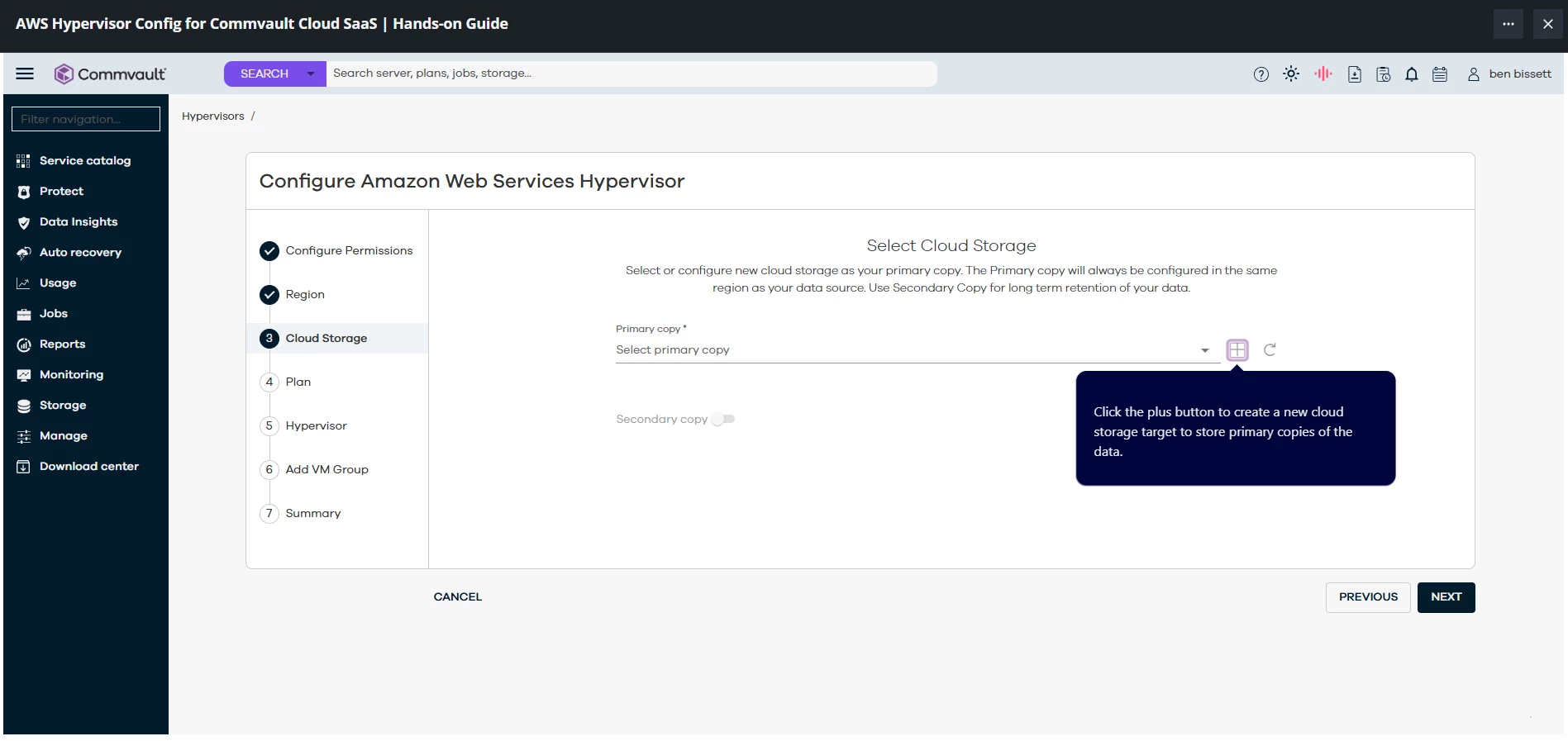Image resolution: width=1568 pixels, height=741 pixels.
Task: Refresh the primary copy list
Action: point(1270,350)
